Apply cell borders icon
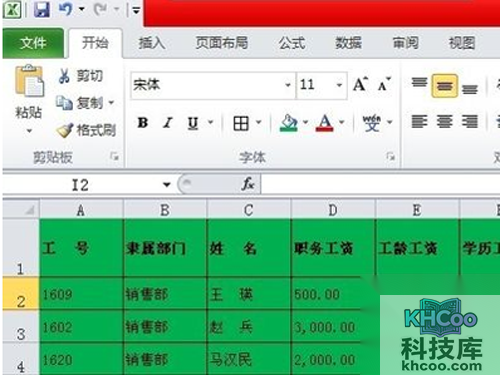 pyautogui.click(x=241, y=123)
